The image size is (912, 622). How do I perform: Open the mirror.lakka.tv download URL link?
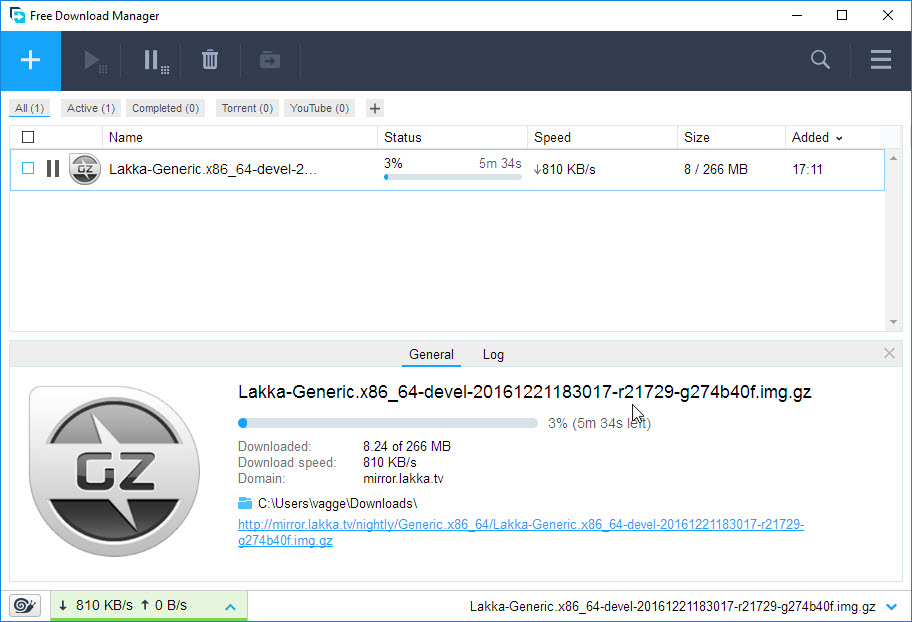(x=521, y=532)
